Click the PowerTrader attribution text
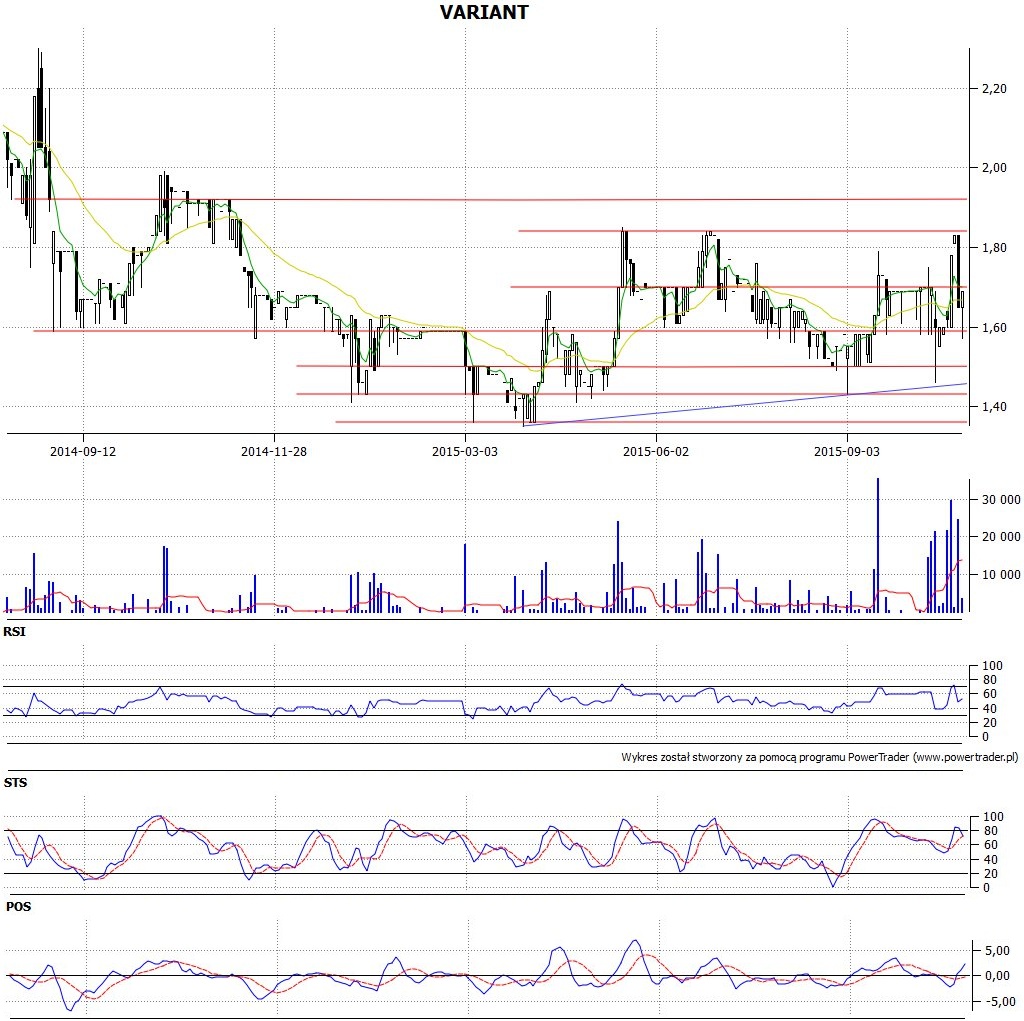Screen dimensions: 1024x1021 click(x=820, y=757)
